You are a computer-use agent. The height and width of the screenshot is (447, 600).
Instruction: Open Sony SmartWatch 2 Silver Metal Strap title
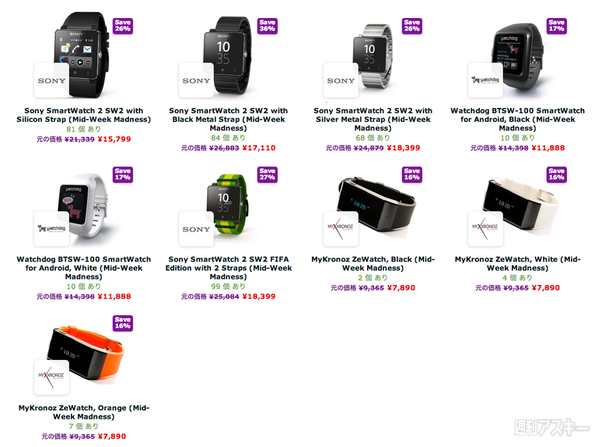[373, 119]
